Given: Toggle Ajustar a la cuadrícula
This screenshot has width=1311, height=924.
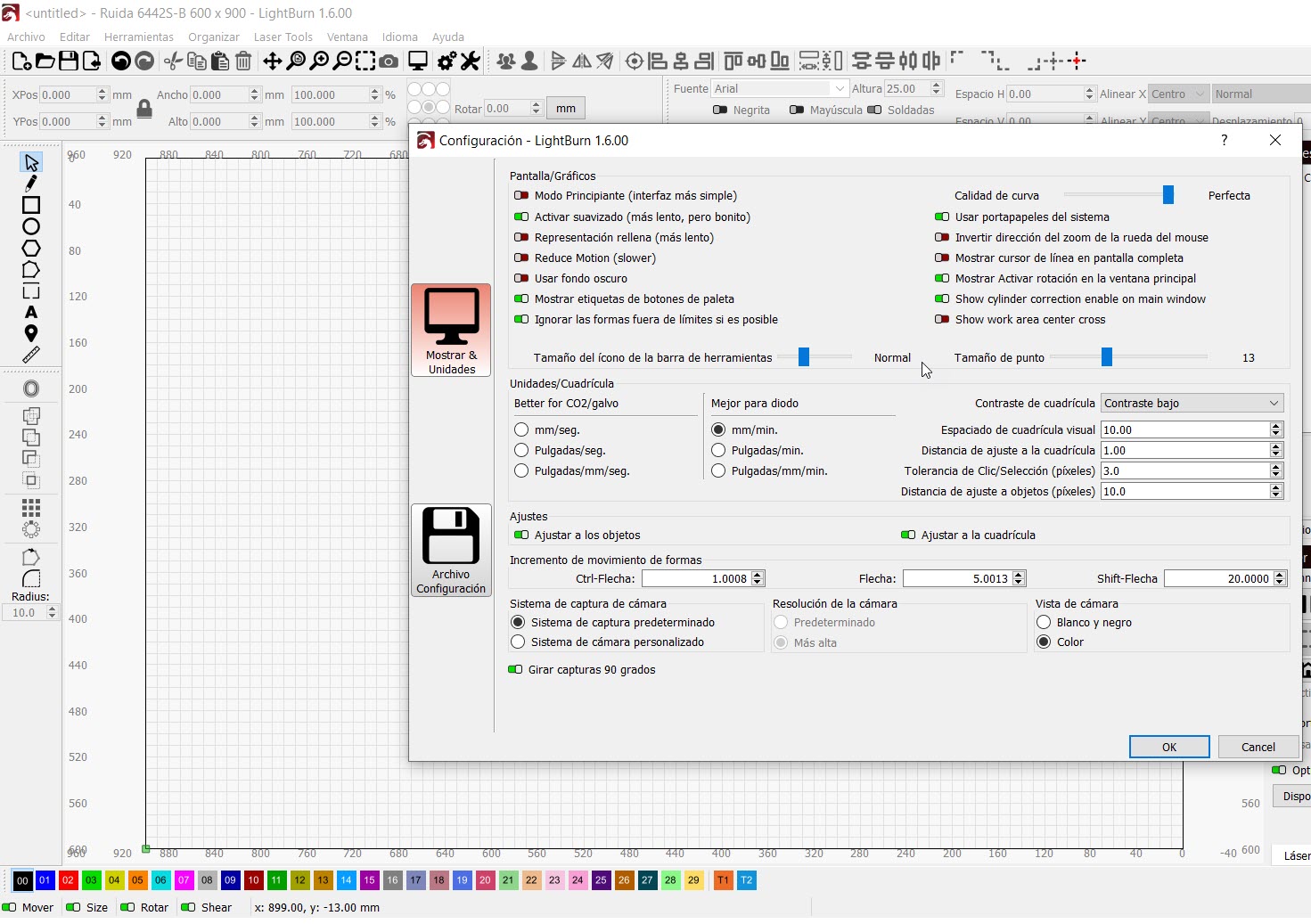Looking at the screenshot, I should (x=908, y=535).
